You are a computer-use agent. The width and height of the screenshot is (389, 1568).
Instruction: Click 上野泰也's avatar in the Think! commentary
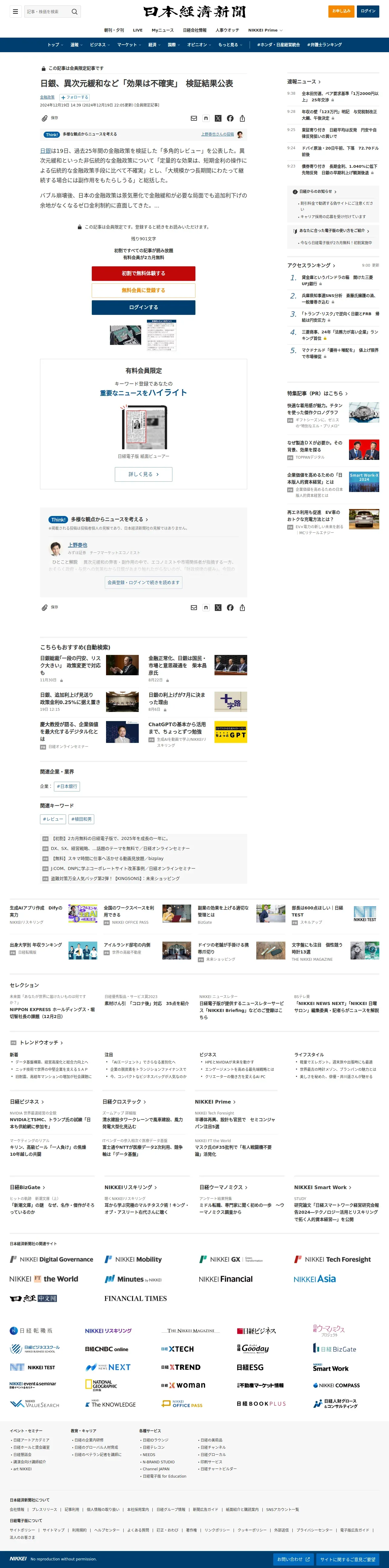(x=55, y=548)
